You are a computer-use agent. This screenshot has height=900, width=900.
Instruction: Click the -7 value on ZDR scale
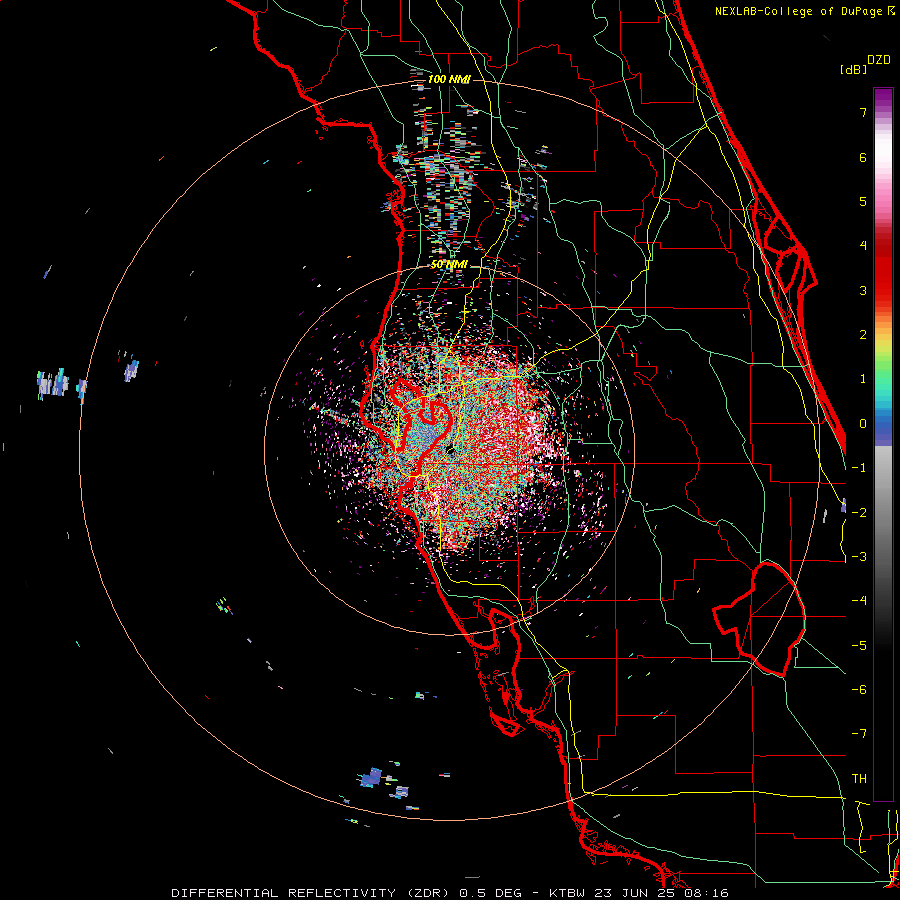point(859,734)
